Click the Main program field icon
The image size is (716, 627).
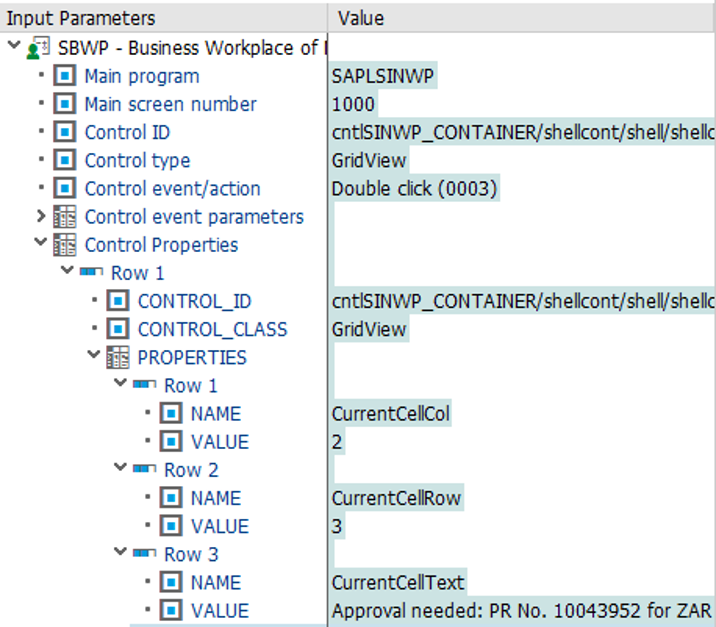[65, 76]
